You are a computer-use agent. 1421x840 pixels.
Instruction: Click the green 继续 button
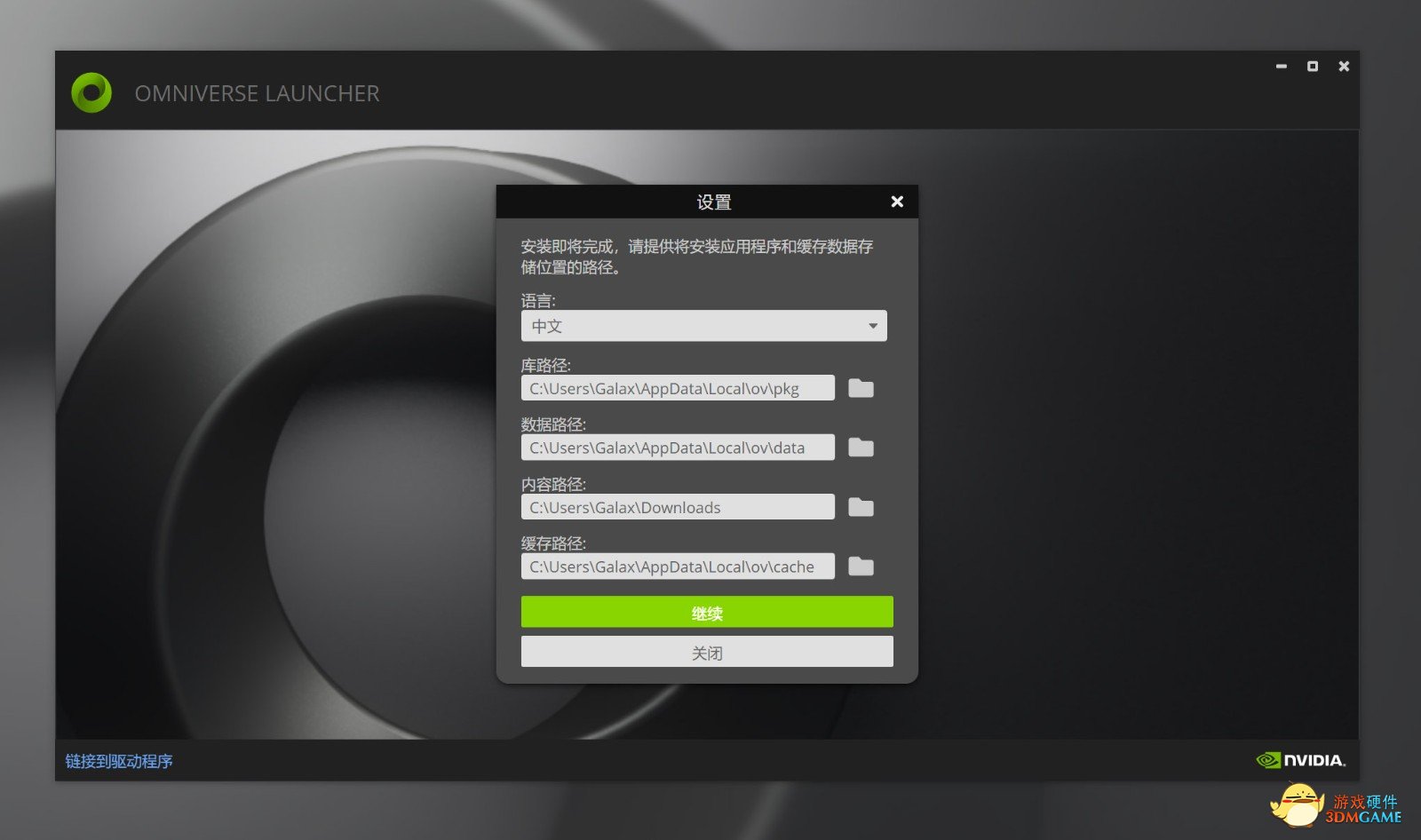pyautogui.click(x=707, y=613)
